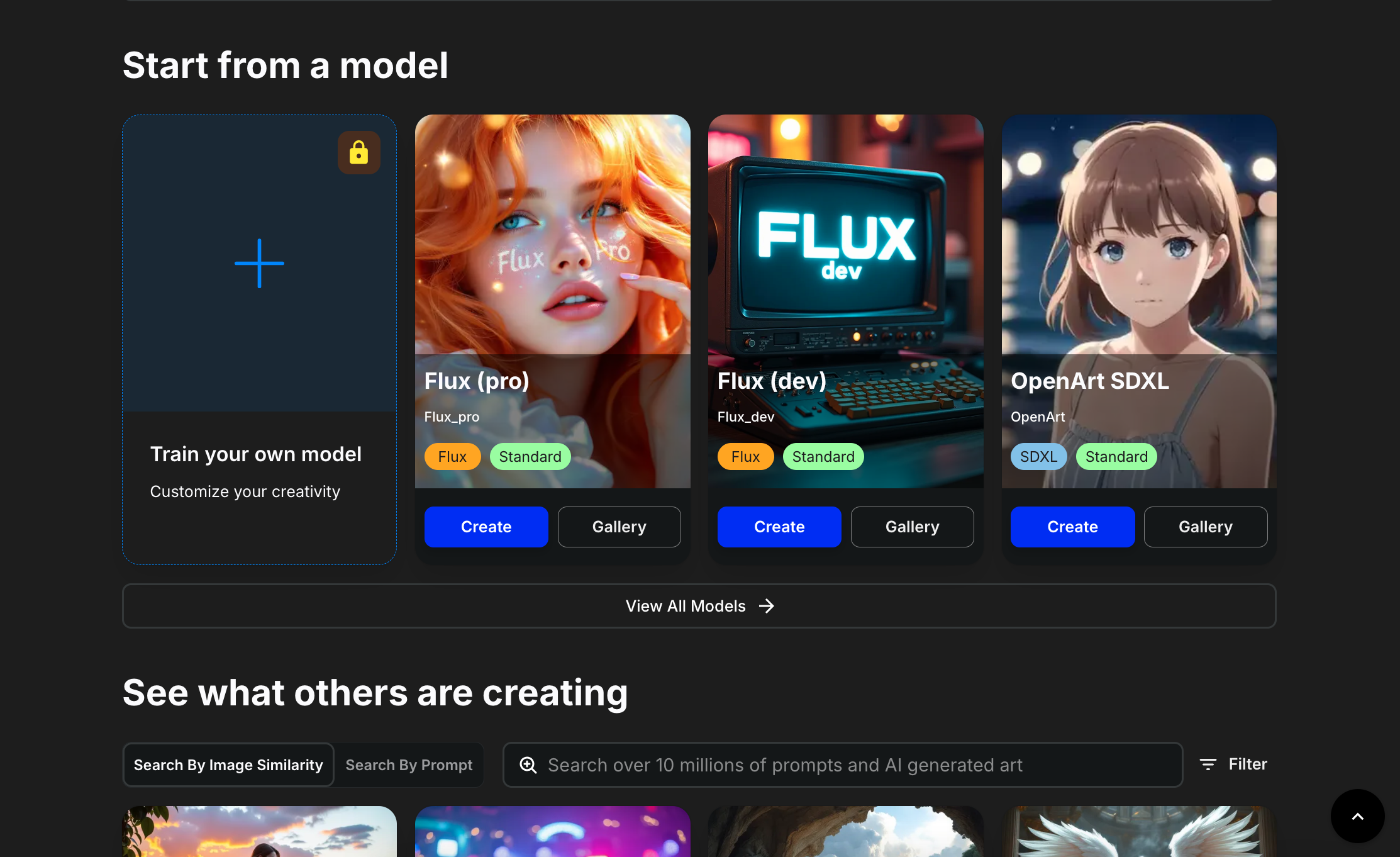Create with Flux (dev) model

pos(779,527)
